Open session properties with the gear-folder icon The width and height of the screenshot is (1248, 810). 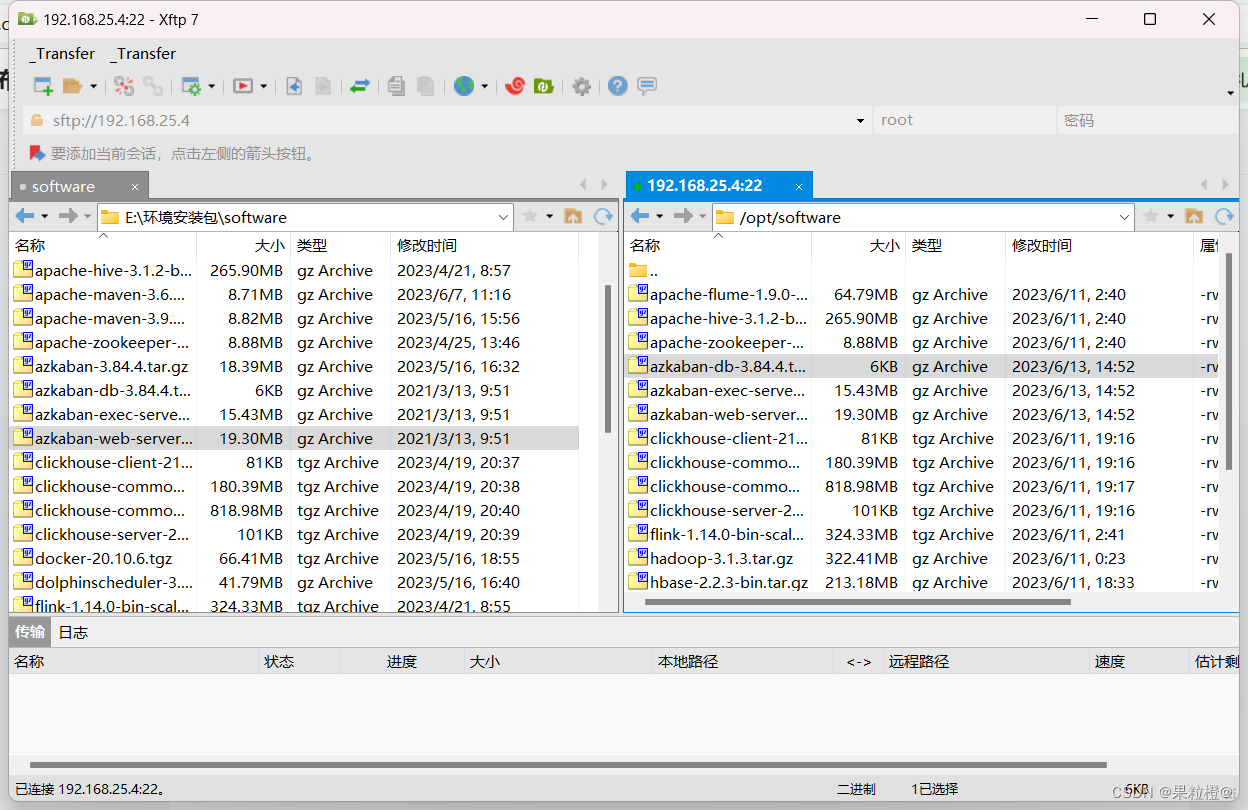(x=190, y=86)
